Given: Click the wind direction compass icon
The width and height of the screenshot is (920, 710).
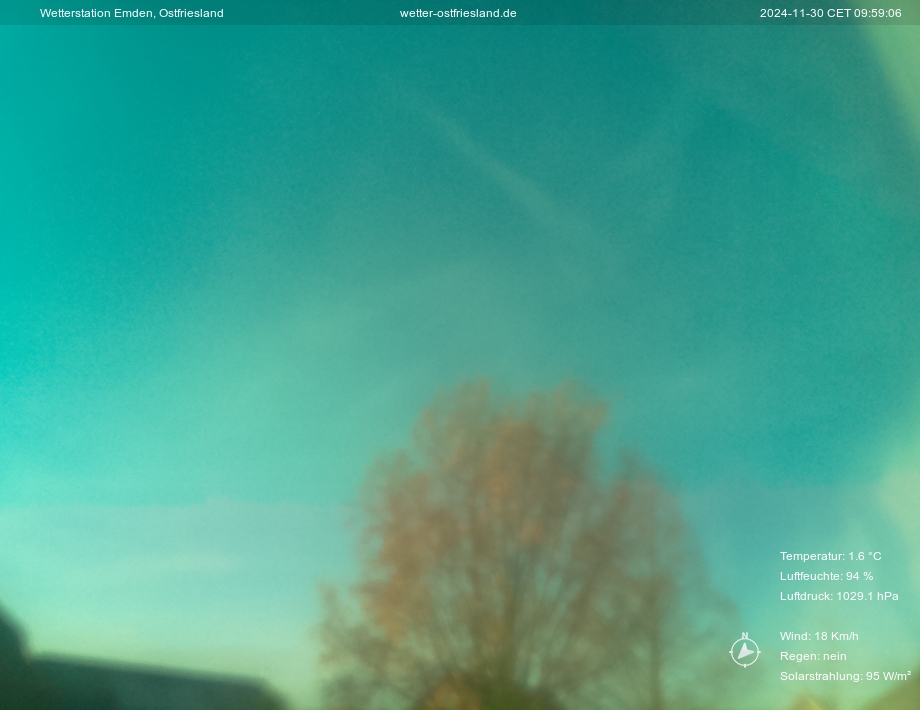Looking at the screenshot, I should (745, 650).
